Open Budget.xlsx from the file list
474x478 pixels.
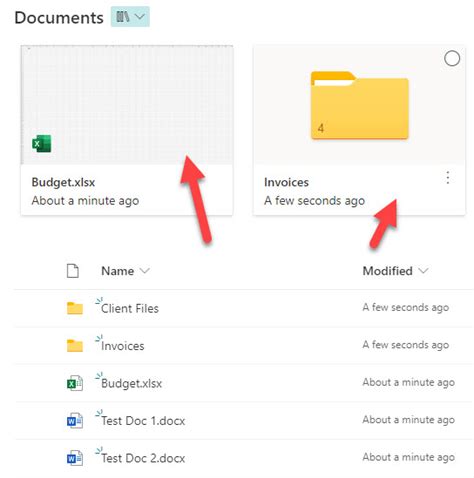pyautogui.click(x=131, y=383)
